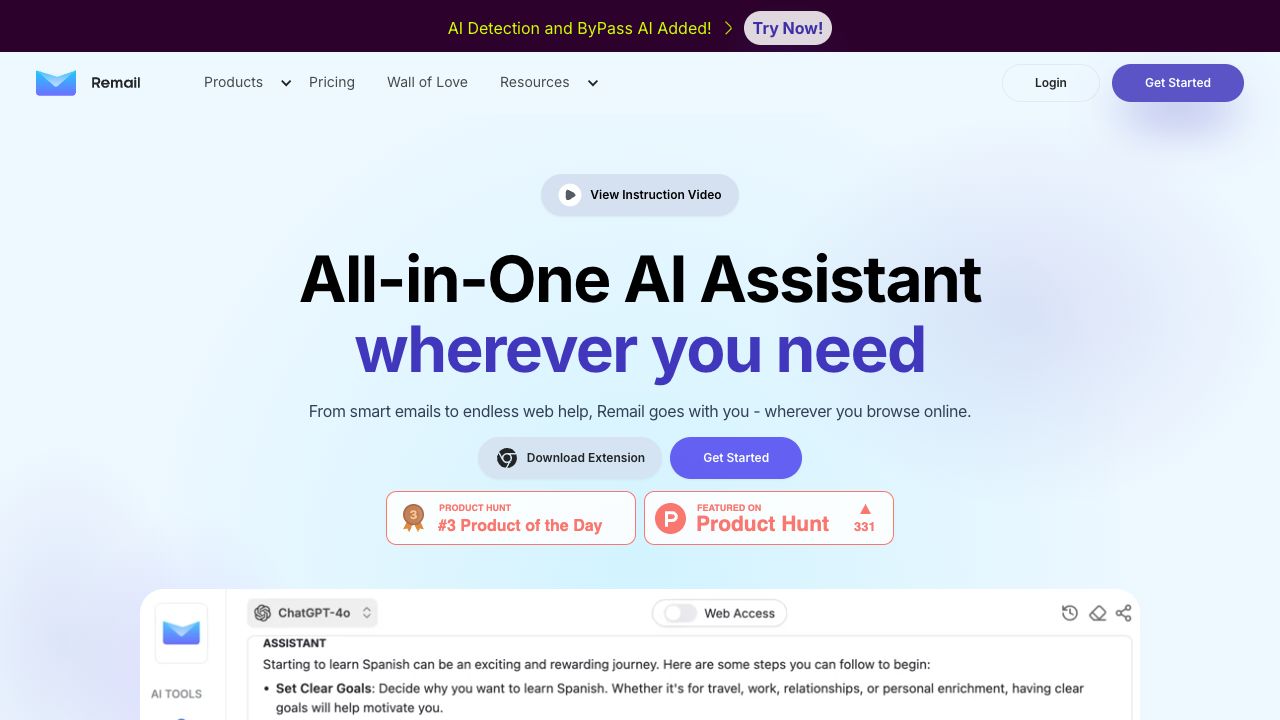1280x720 pixels.
Task: Click Try Now in the top banner
Action: (788, 28)
